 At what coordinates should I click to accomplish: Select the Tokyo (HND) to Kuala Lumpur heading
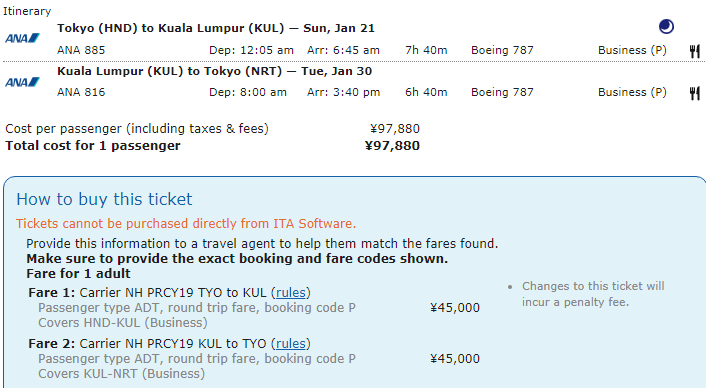click(x=216, y=28)
